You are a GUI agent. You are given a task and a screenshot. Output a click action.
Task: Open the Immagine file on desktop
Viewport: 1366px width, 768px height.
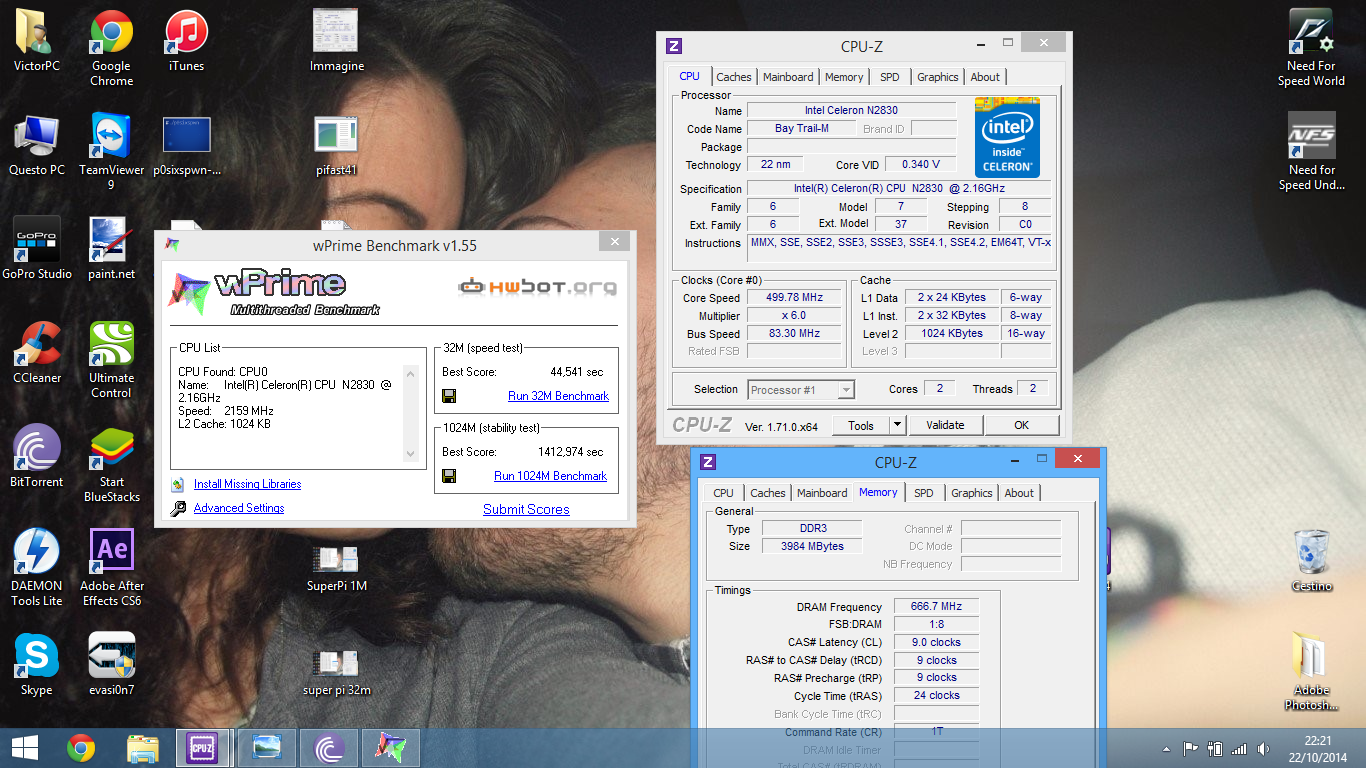click(336, 40)
